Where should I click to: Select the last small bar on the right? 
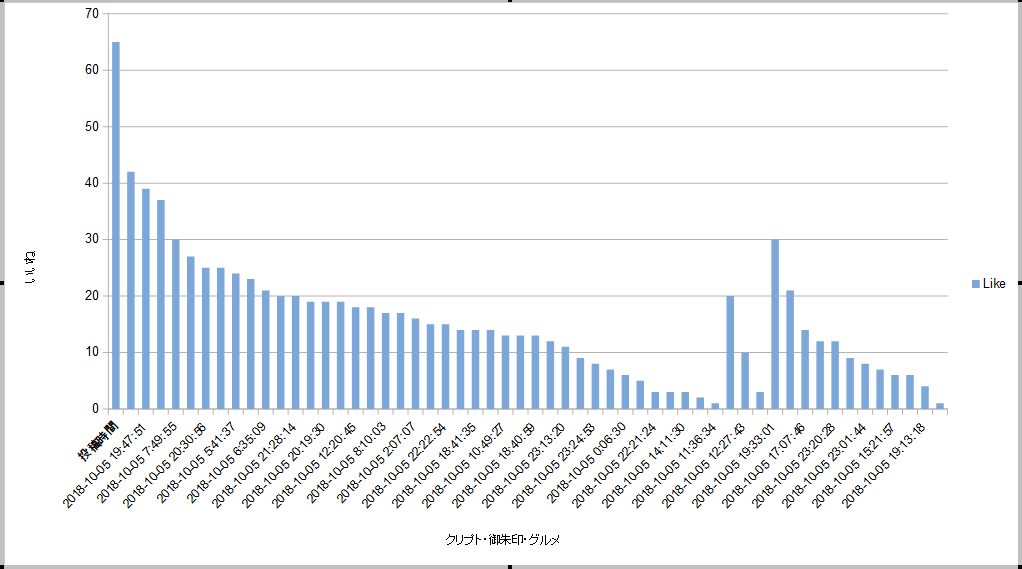pos(940,406)
